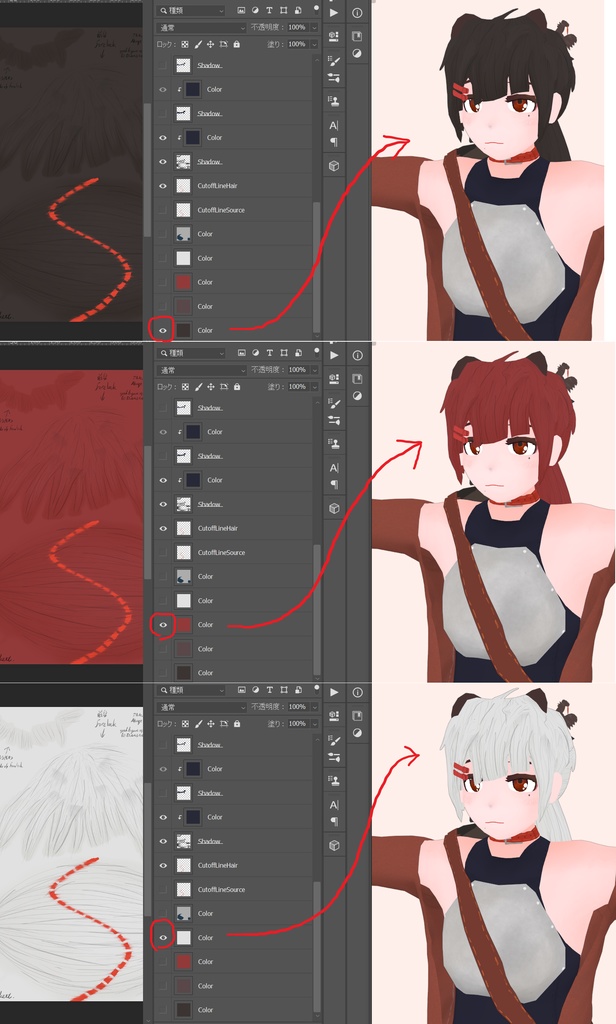The height and width of the screenshot is (1024, 616).
Task: Hide the dark brown Color layer, brown-hair panel
Action: pos(163,330)
